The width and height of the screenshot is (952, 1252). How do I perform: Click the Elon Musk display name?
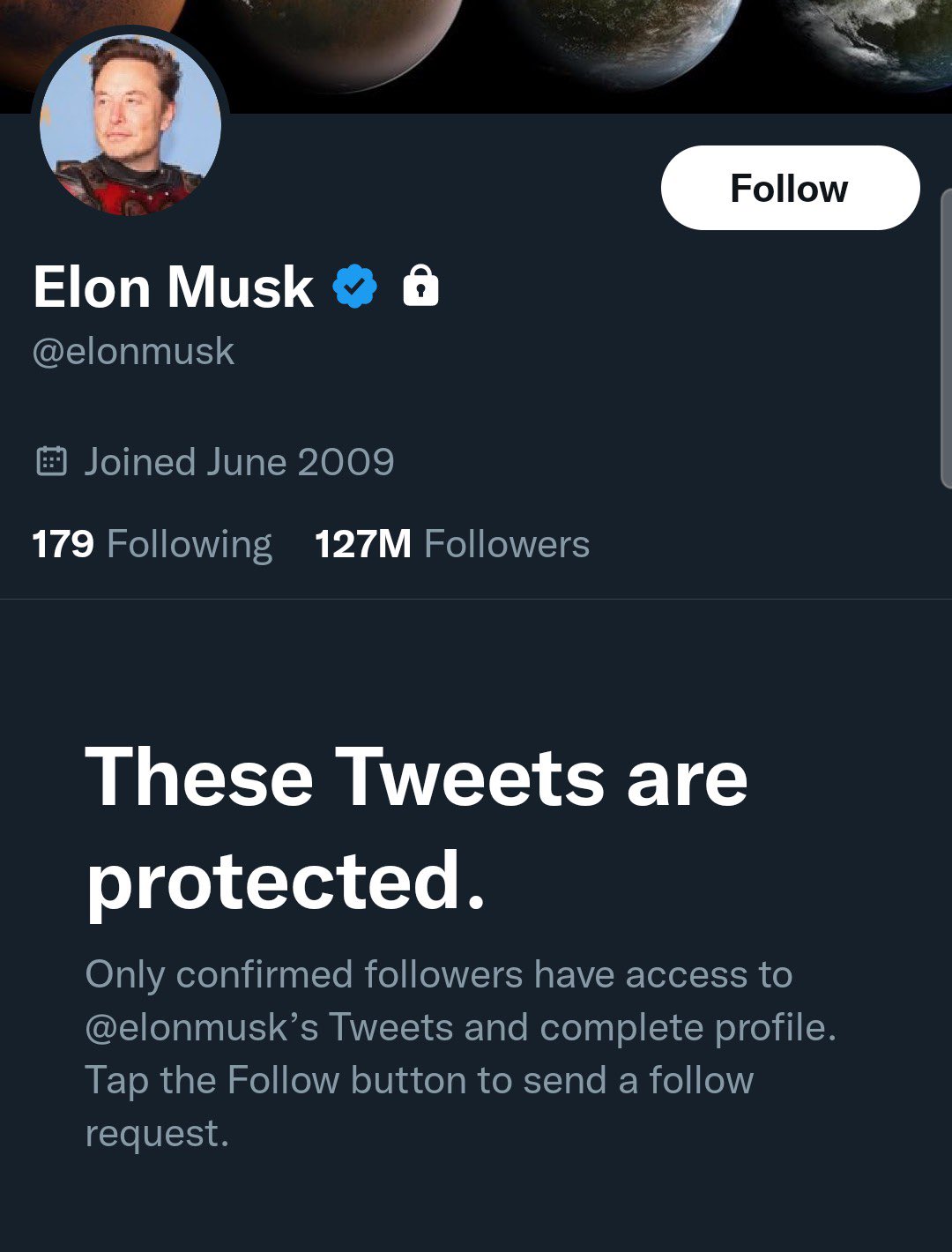pos(173,287)
